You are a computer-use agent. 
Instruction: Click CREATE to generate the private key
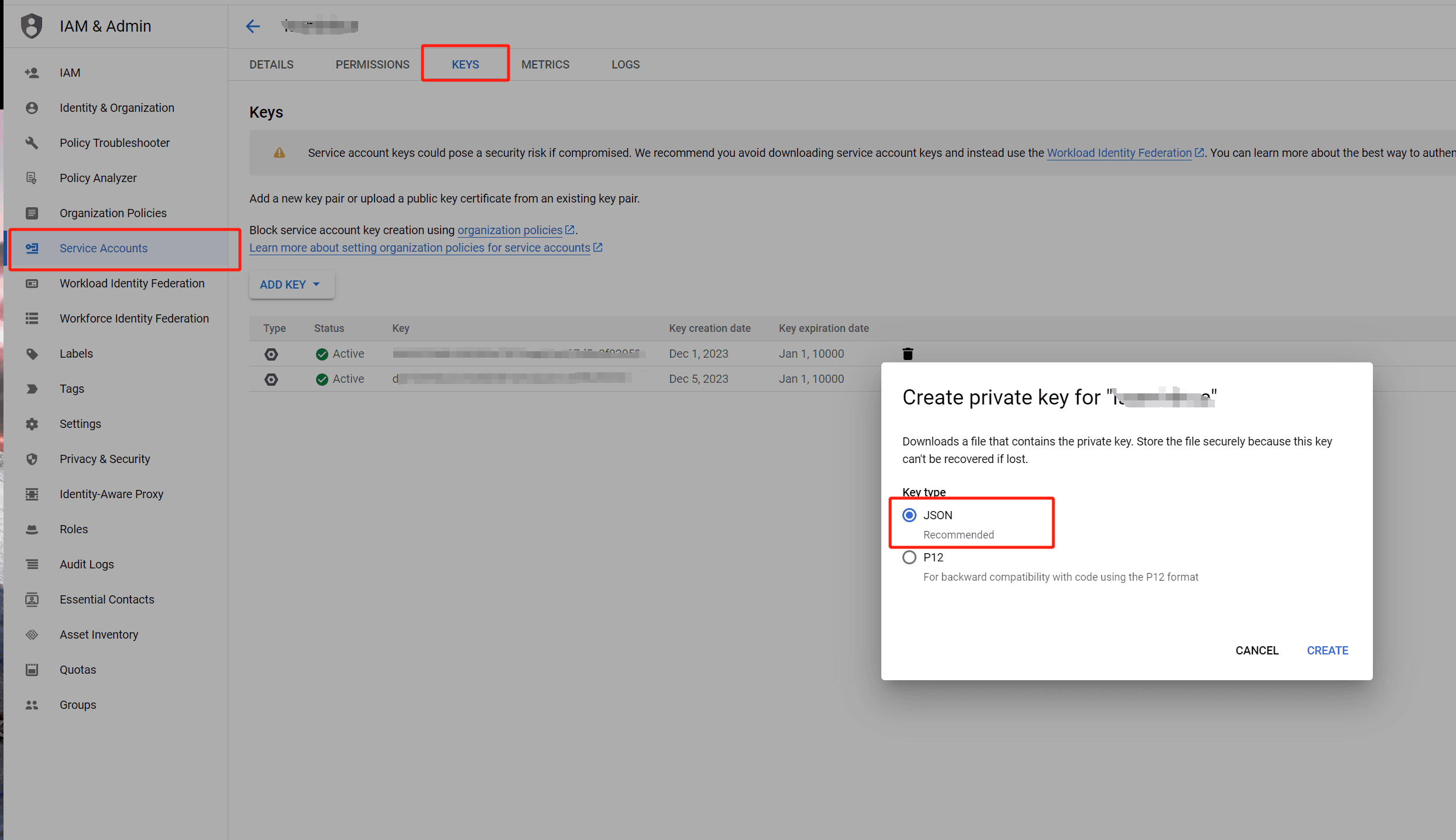[x=1328, y=650]
